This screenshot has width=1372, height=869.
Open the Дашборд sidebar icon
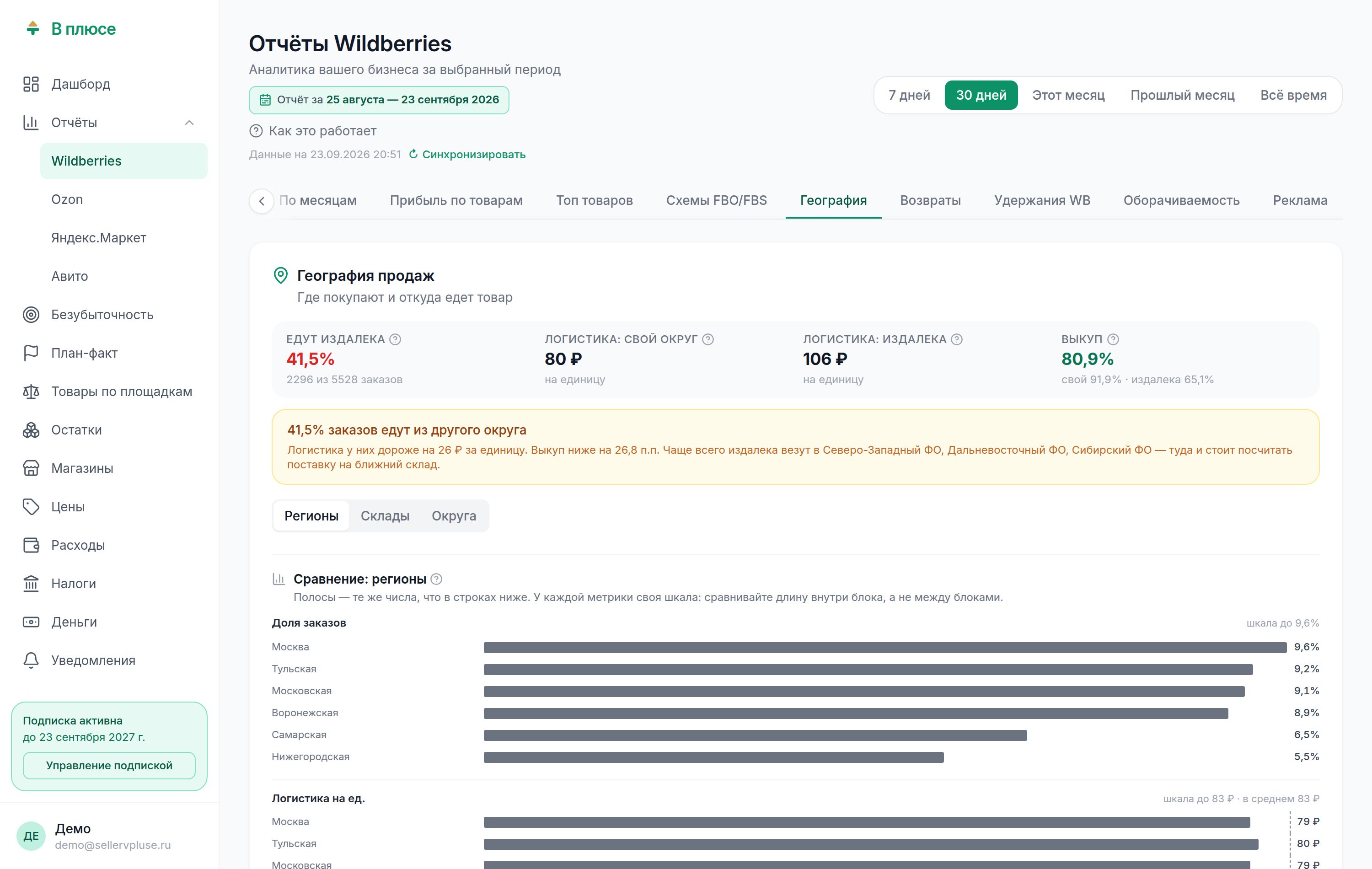click(31, 84)
